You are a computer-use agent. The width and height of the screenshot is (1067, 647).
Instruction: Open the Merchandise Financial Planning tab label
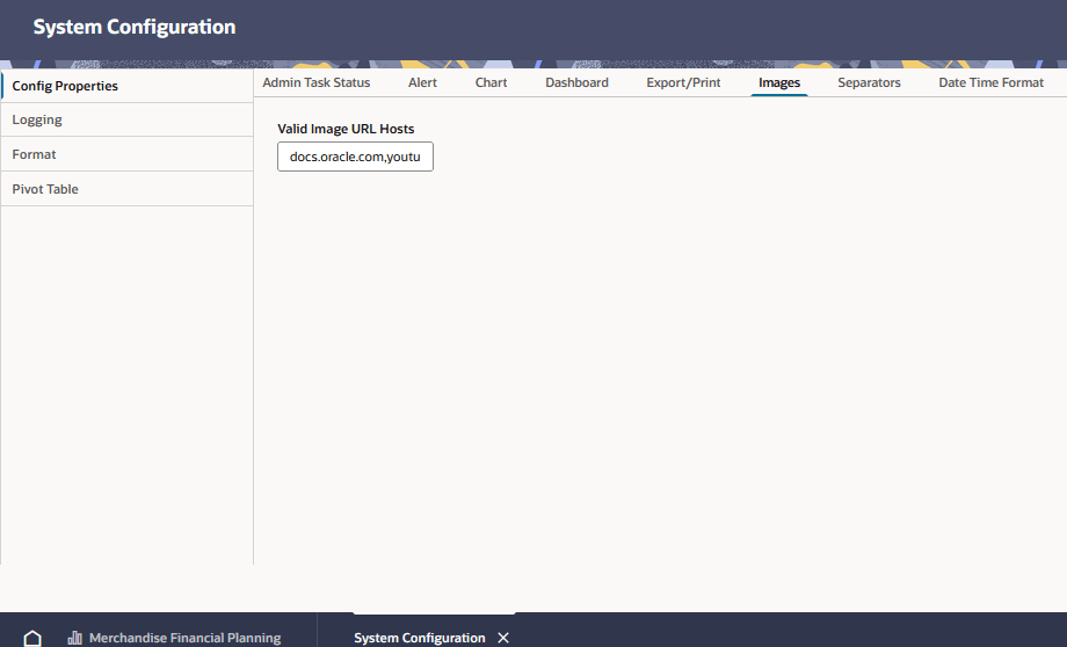pyautogui.click(x=185, y=638)
